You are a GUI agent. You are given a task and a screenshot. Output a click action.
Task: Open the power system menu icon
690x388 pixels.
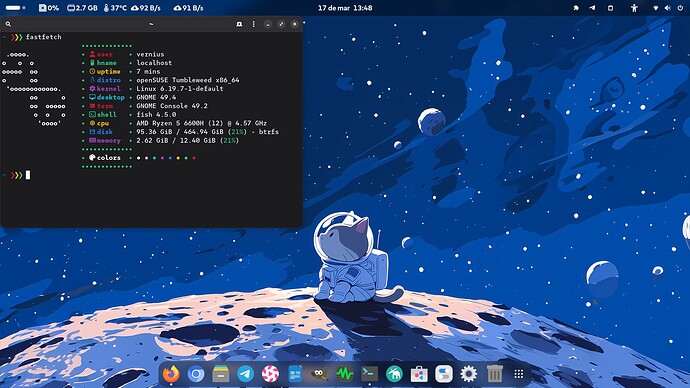(680, 8)
